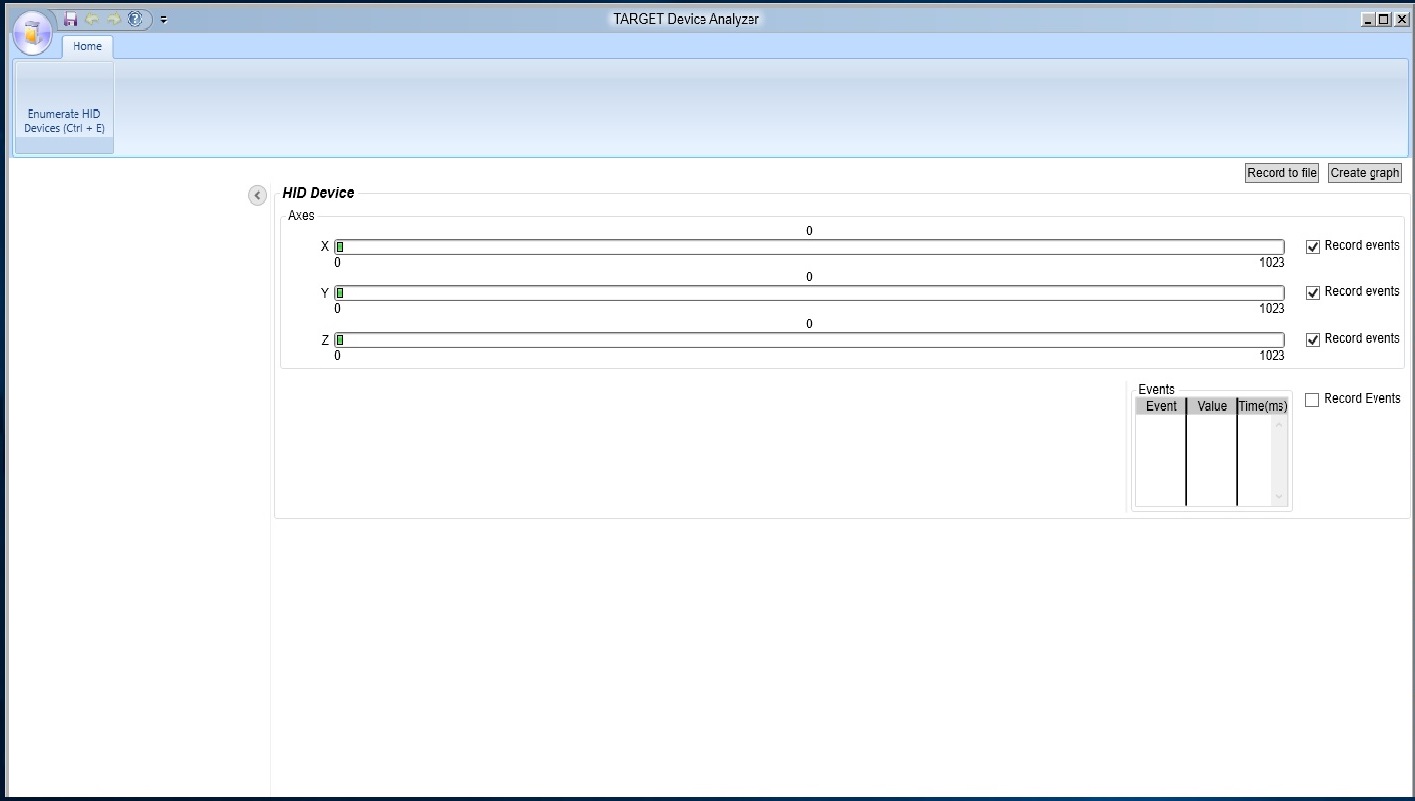Close the TARGET Device Analyzer window
Image resolution: width=1415 pixels, height=801 pixels.
(x=1401, y=19)
